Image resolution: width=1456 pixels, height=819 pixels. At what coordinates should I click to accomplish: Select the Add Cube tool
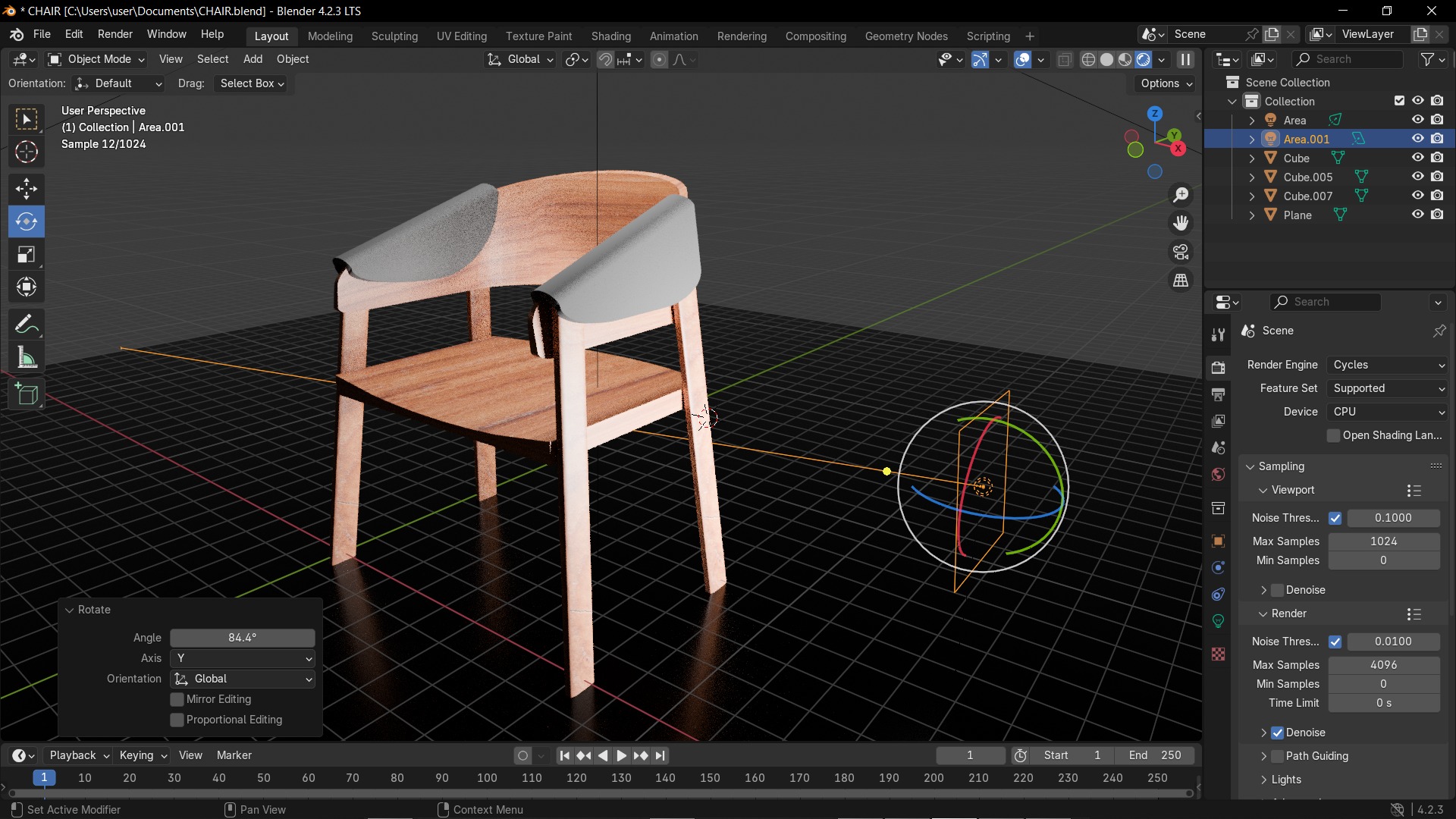click(27, 394)
